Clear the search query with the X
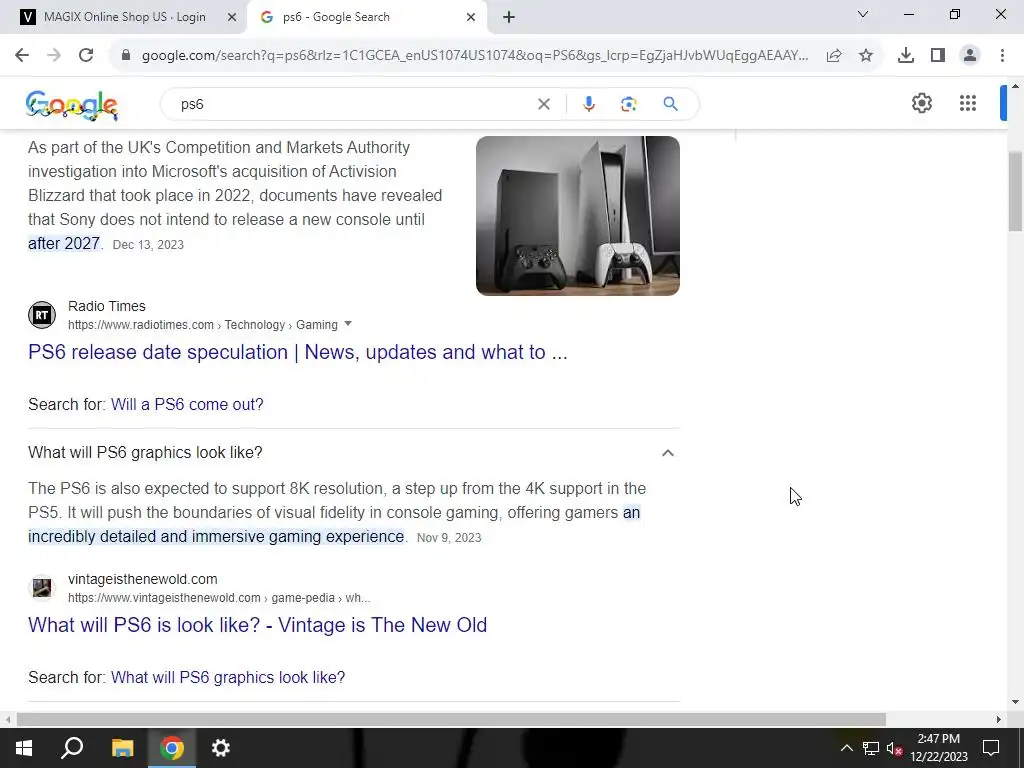 coord(543,104)
